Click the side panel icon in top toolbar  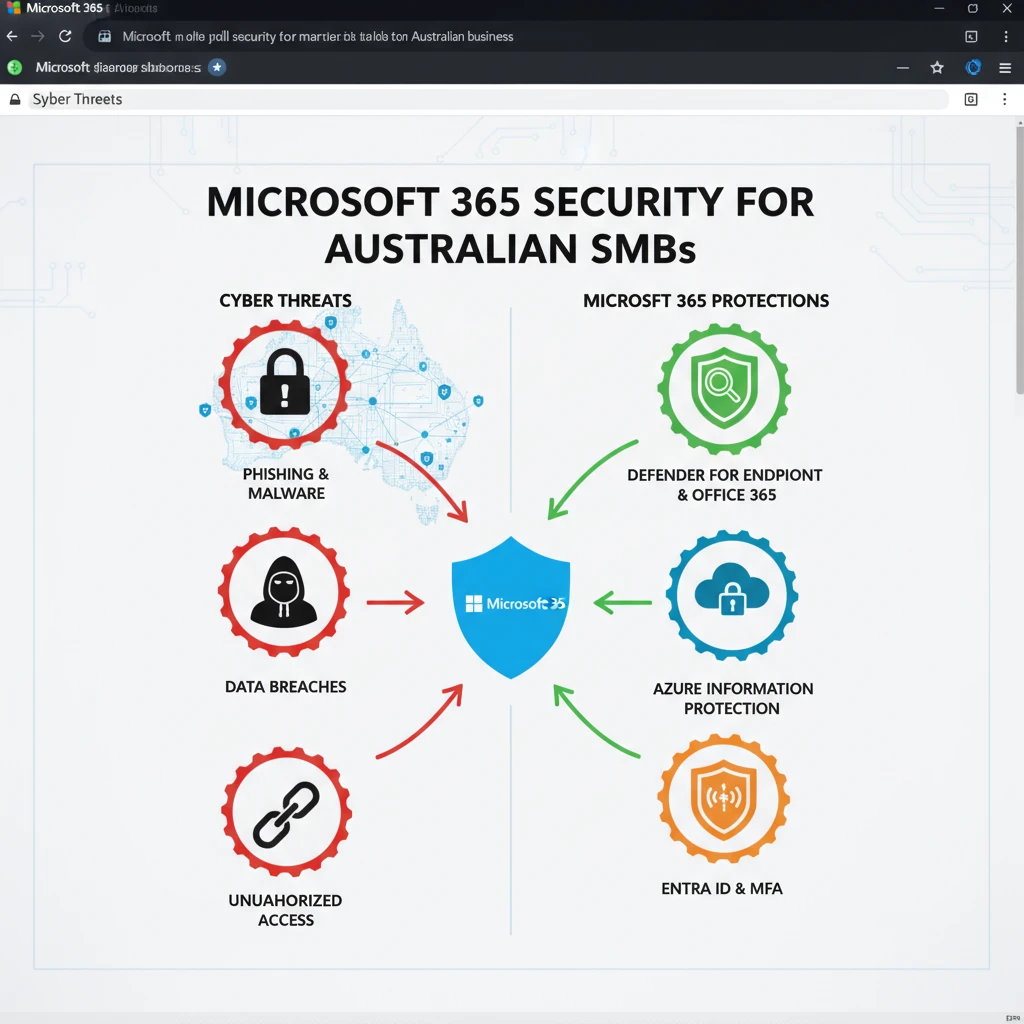[x=971, y=37]
